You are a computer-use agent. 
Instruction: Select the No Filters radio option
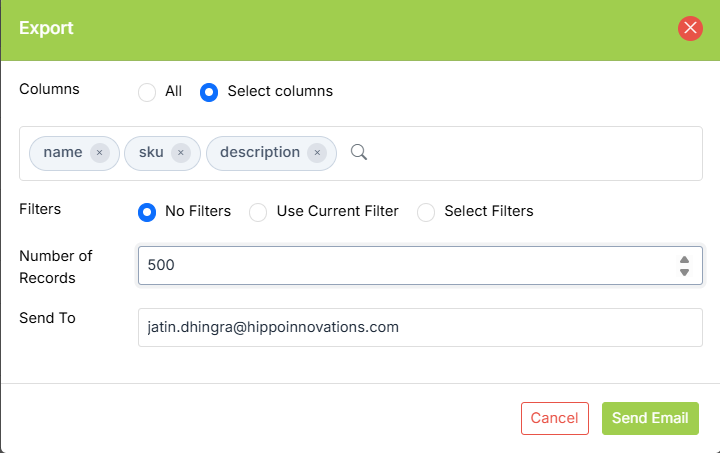(x=147, y=212)
